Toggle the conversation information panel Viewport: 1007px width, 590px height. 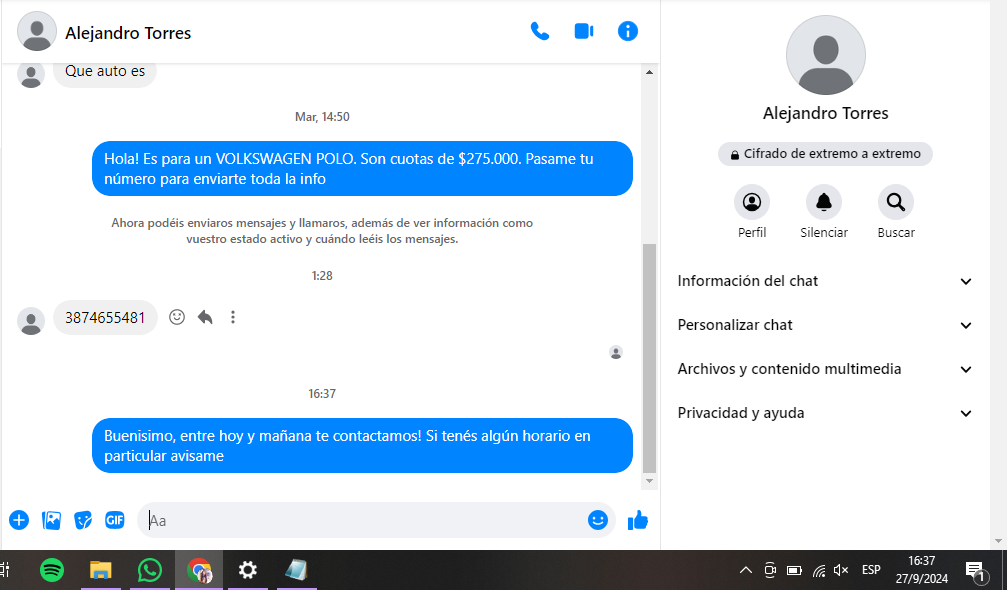coord(628,31)
